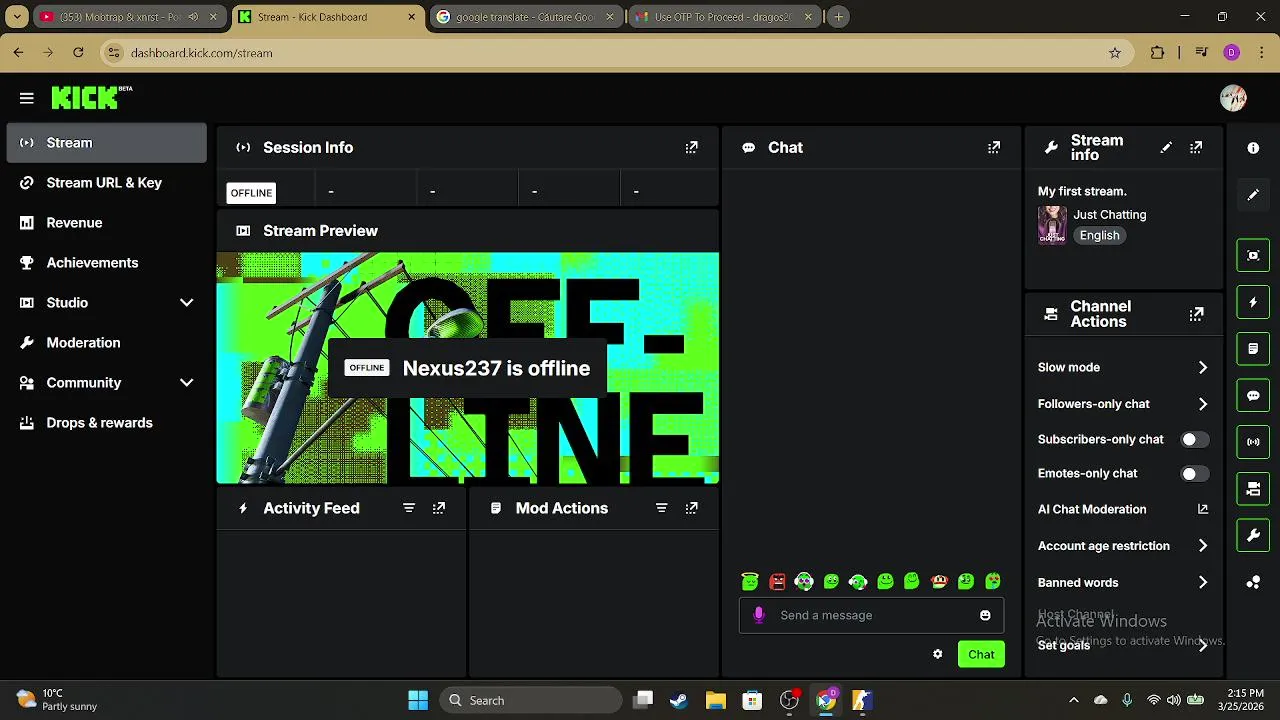Bookmark this page with the star
Image resolution: width=1280 pixels, height=720 pixels.
click(1115, 53)
